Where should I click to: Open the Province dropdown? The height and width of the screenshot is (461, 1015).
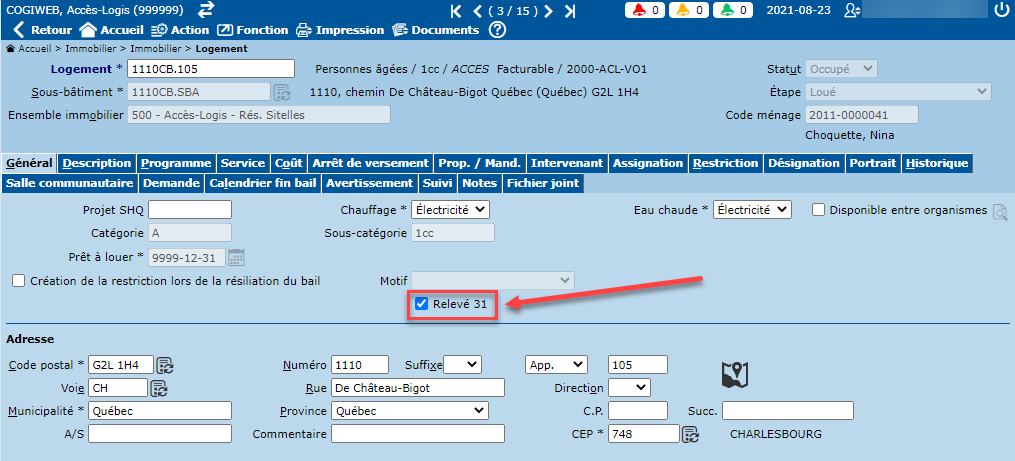click(410, 411)
